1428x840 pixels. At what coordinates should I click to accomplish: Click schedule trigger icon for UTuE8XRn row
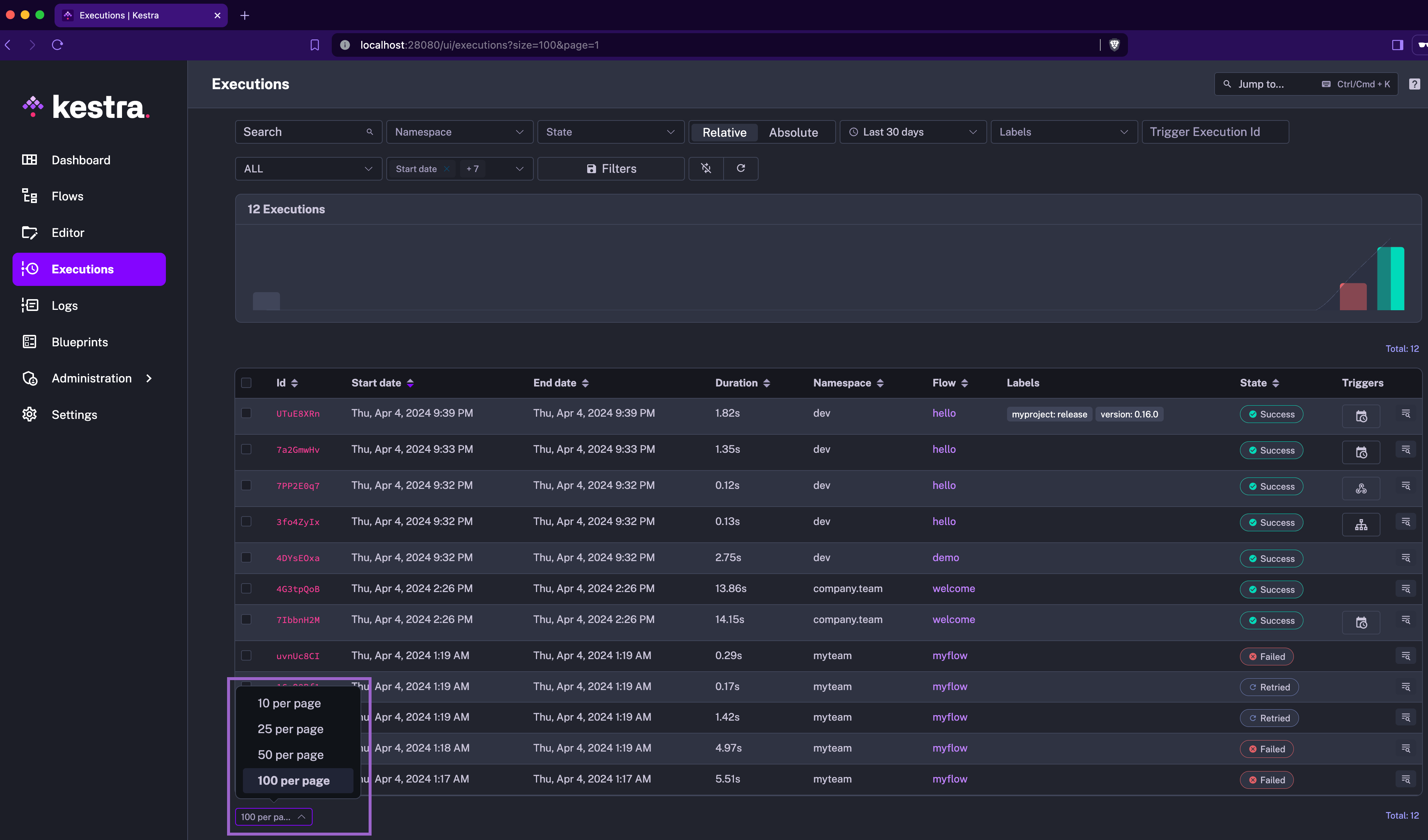1361,416
